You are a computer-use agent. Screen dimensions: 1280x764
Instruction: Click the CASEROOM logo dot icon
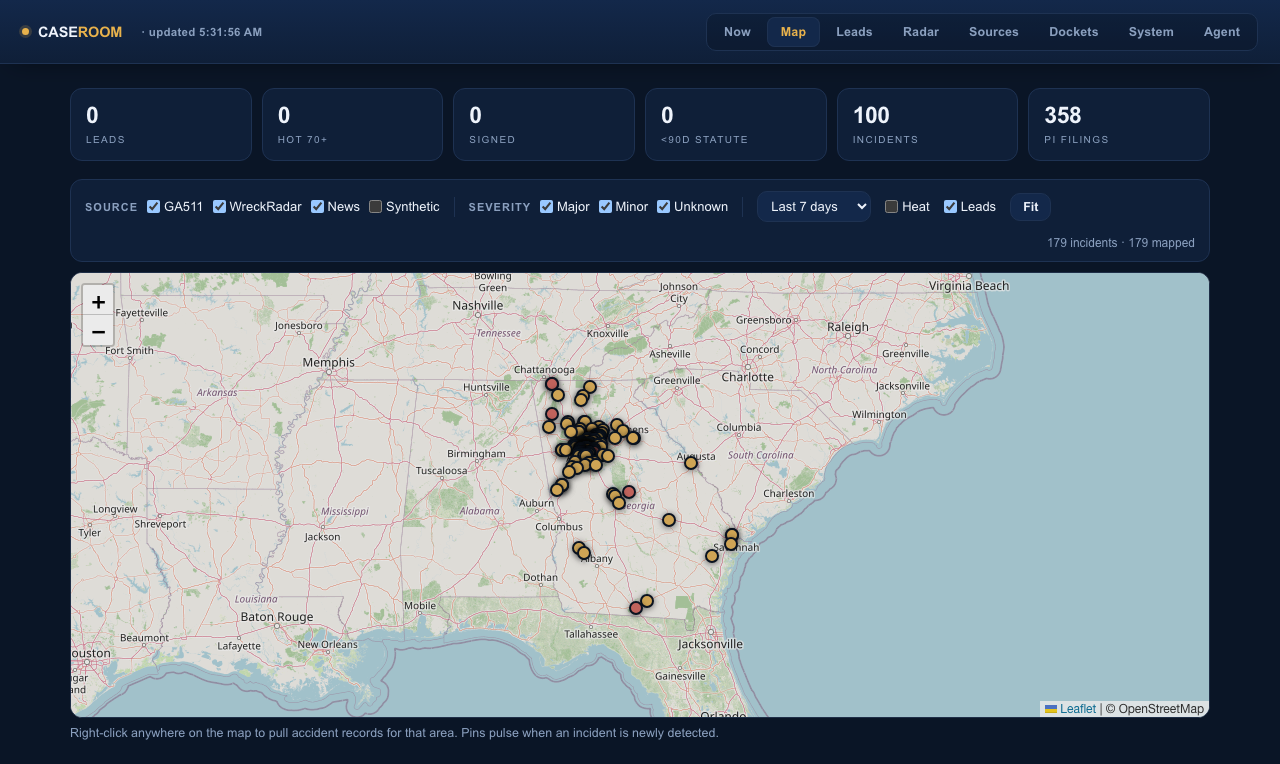[x=25, y=32]
